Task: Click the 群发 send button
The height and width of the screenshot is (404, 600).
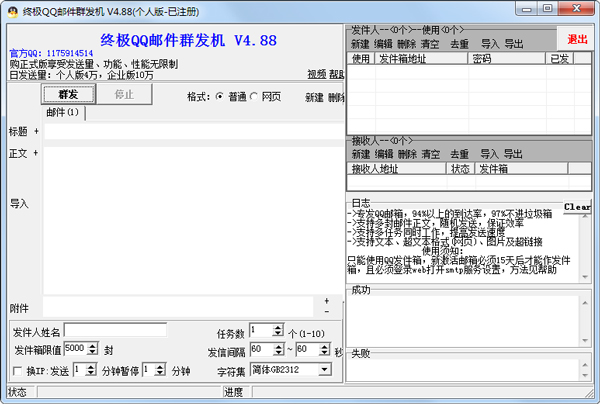Action: click(68, 94)
